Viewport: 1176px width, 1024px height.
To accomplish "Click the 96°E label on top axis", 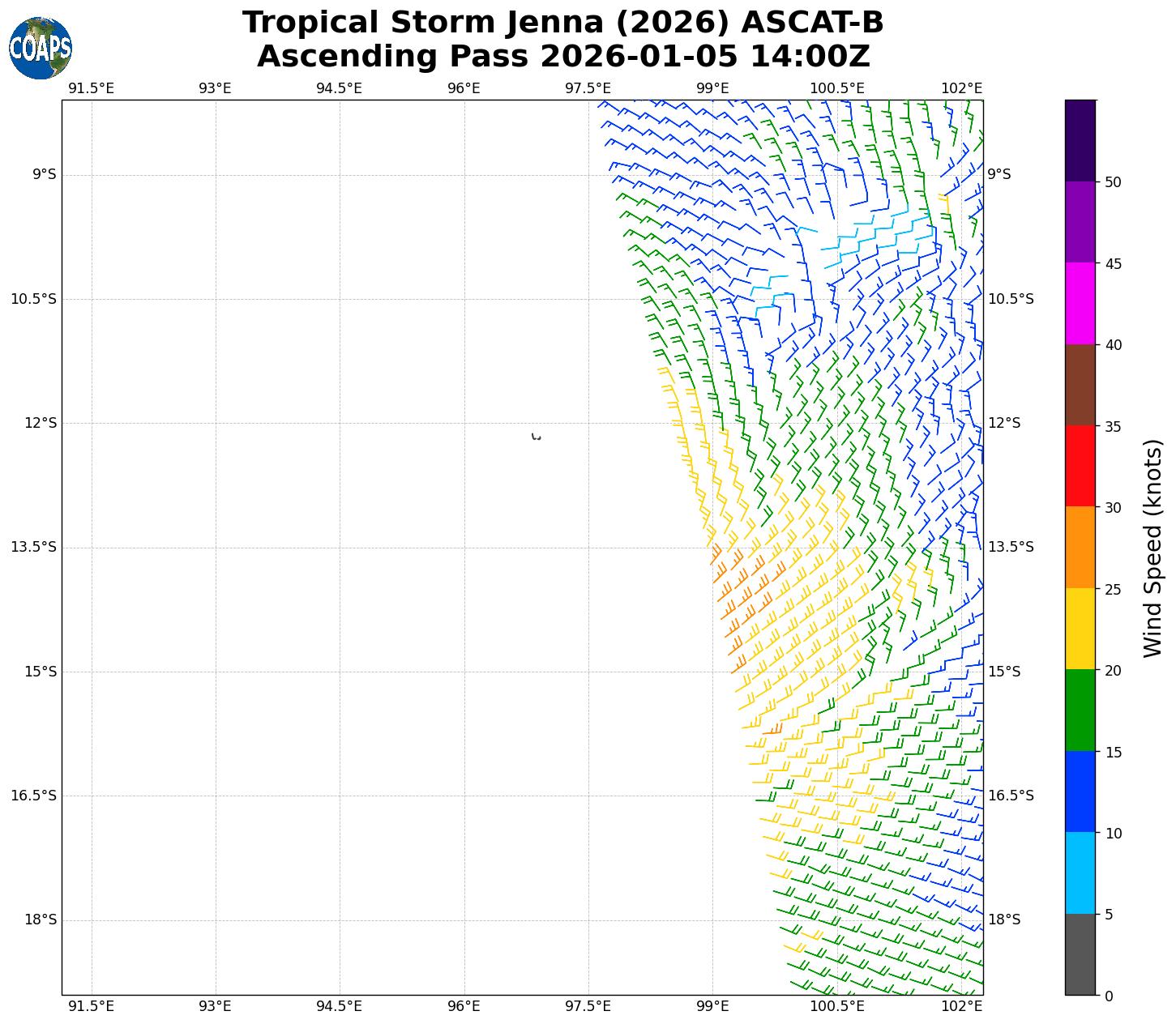I will (x=464, y=88).
